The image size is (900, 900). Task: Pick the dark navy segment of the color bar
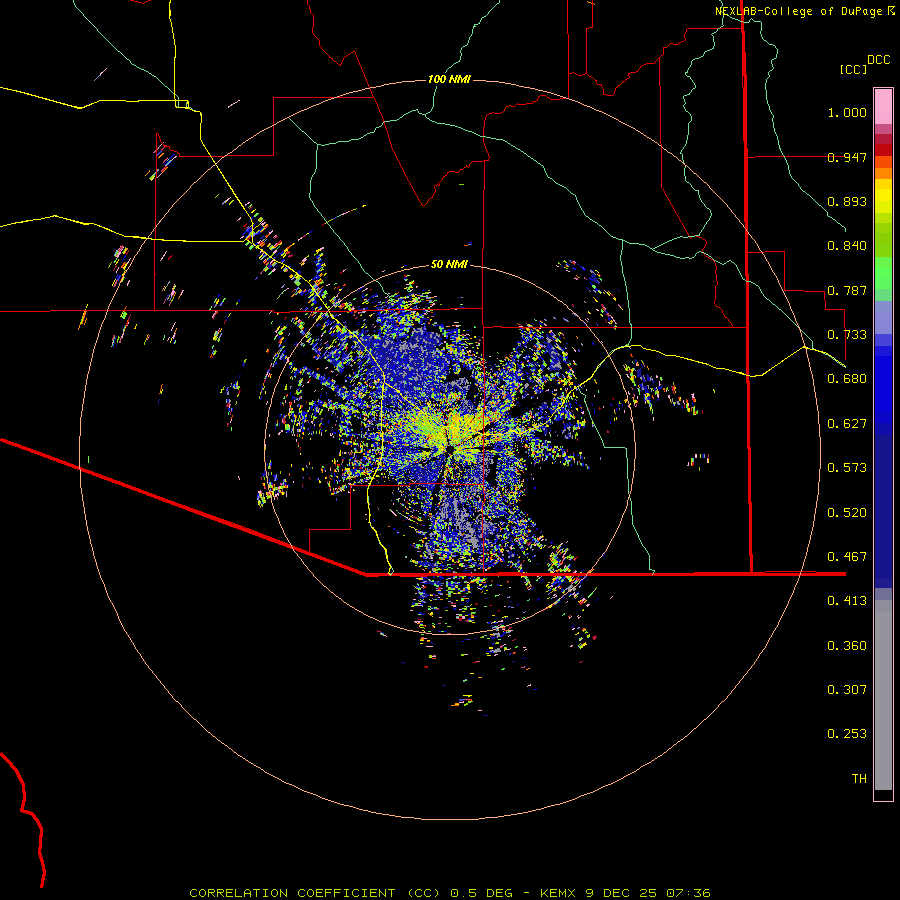coord(883,511)
